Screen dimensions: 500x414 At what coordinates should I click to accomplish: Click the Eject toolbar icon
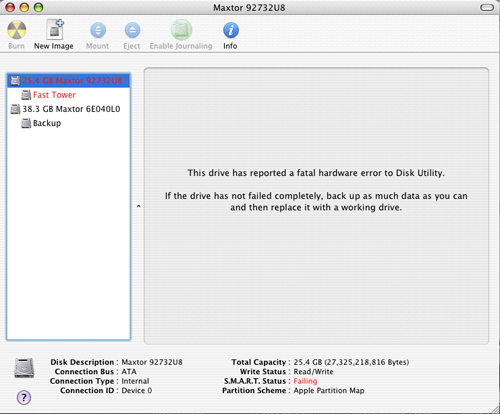pyautogui.click(x=132, y=30)
